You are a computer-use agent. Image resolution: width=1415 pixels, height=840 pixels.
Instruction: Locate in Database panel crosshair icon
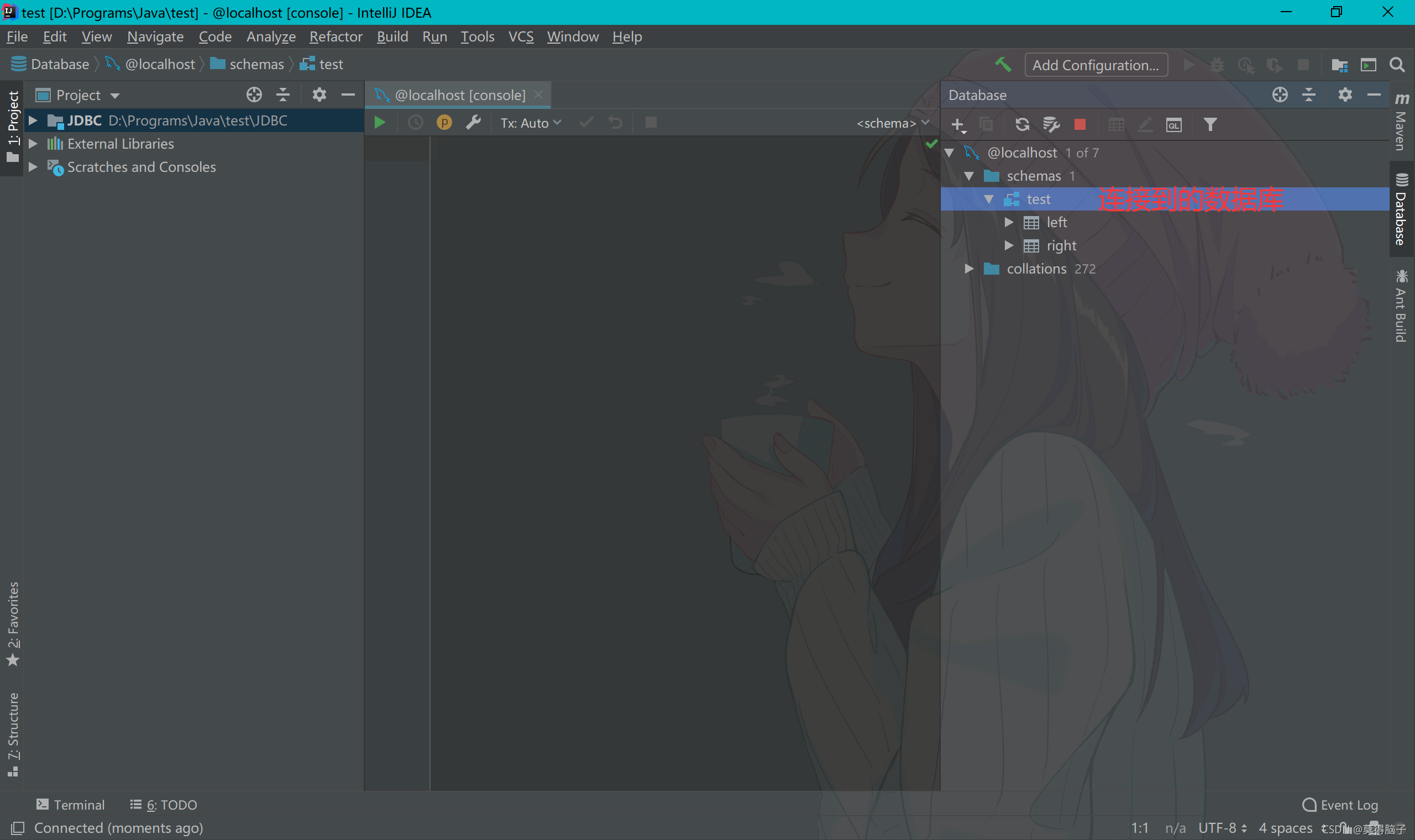pos(1280,95)
